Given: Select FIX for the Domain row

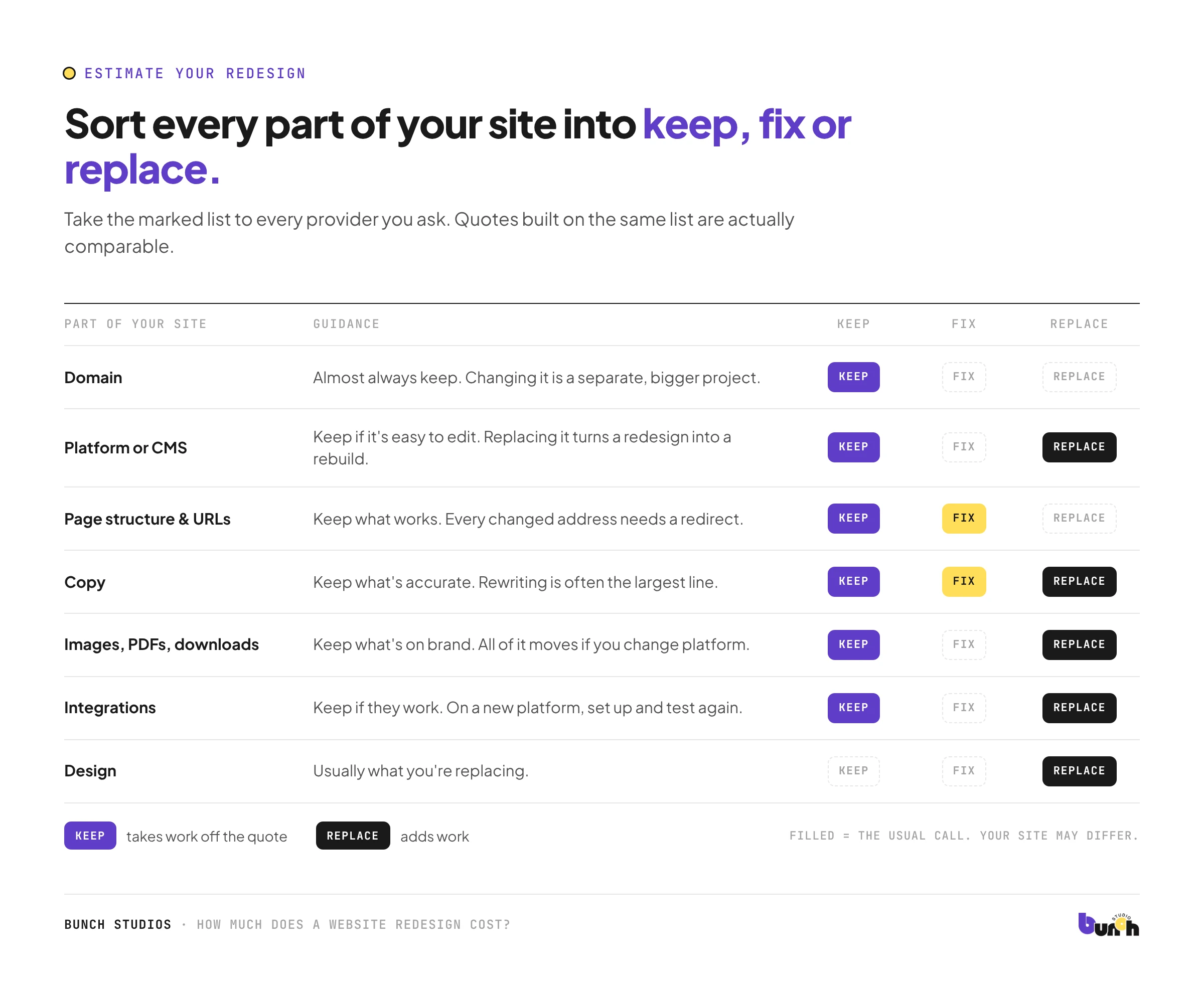Looking at the screenshot, I should click(x=963, y=377).
